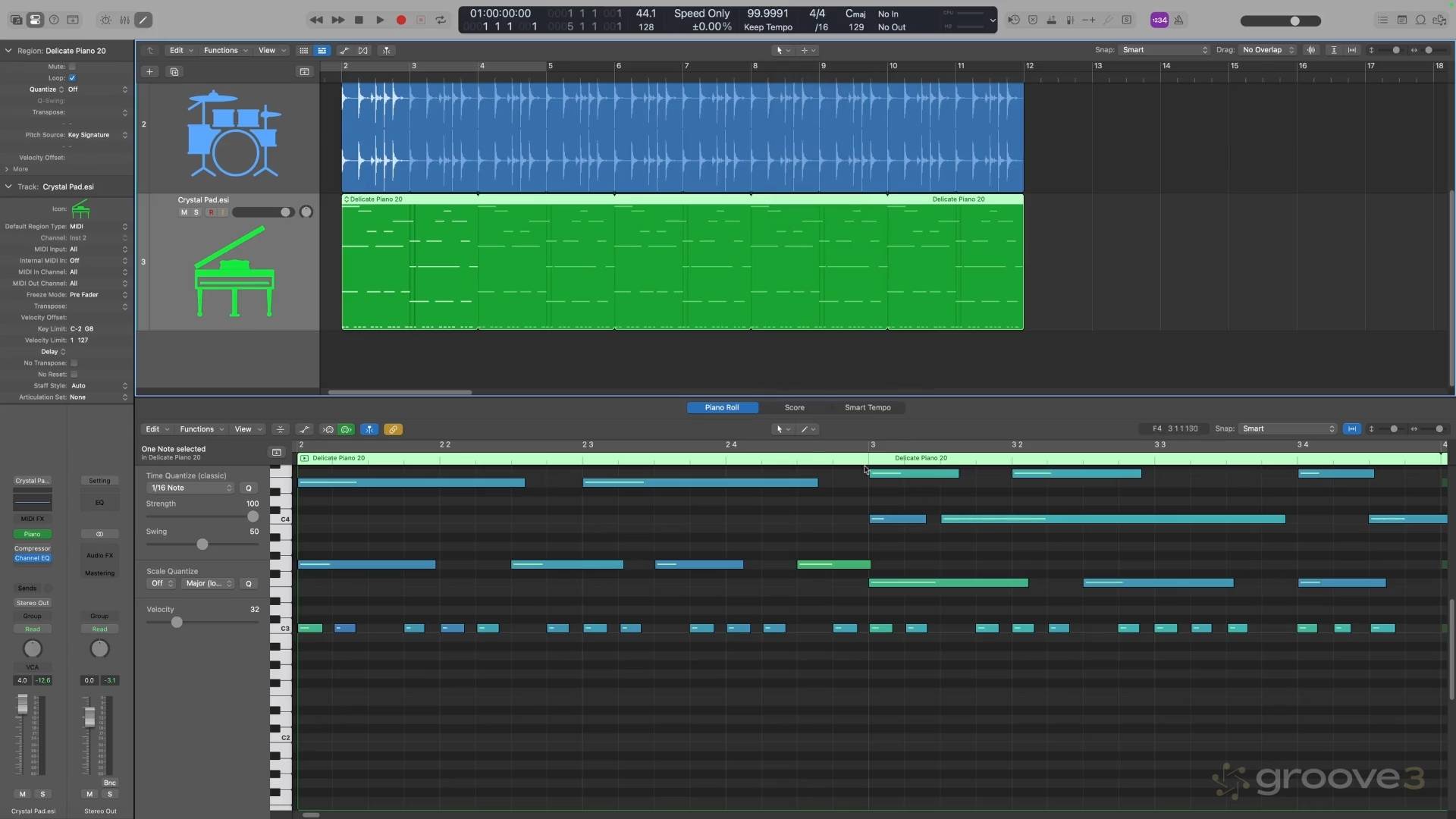Toggle the Collapse Mode icon in Piano Roll

click(281, 429)
